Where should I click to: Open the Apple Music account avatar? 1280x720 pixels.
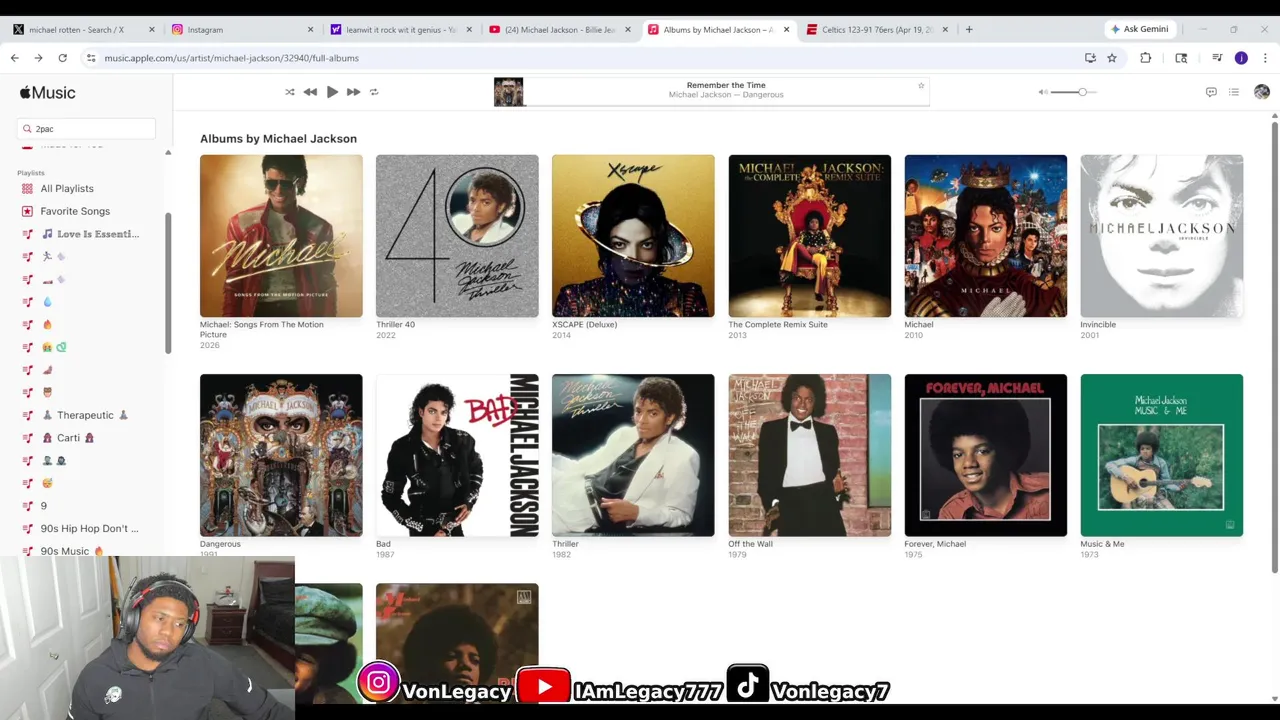1262,92
